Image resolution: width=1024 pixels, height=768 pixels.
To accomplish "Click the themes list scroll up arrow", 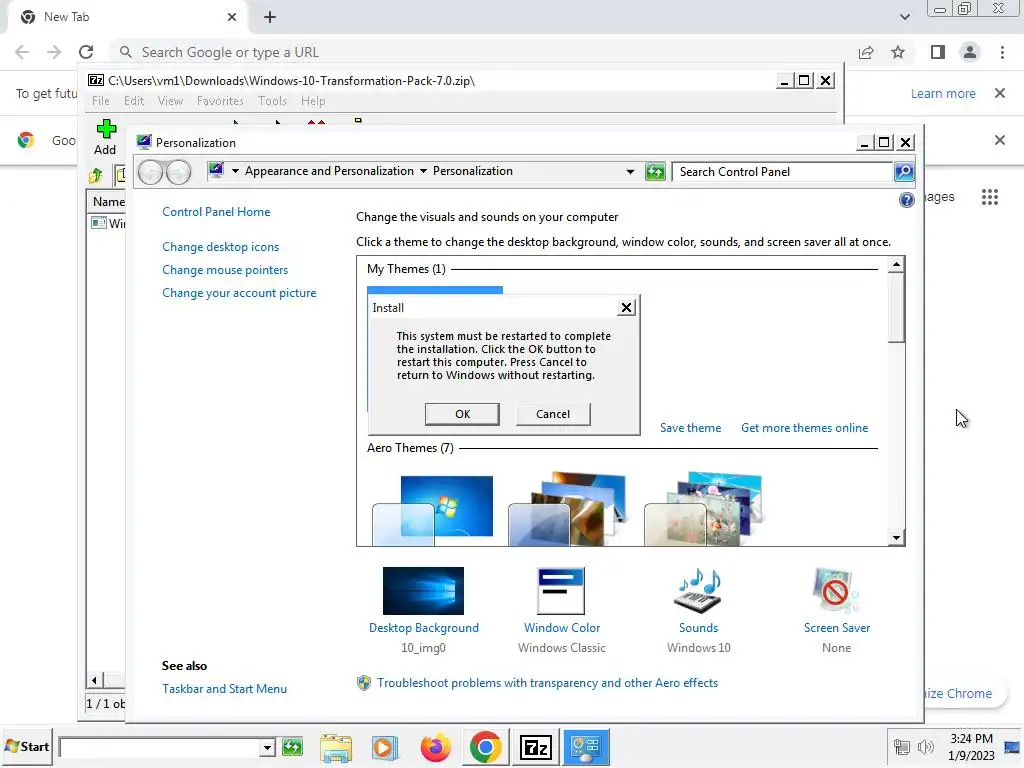I will (x=896, y=264).
